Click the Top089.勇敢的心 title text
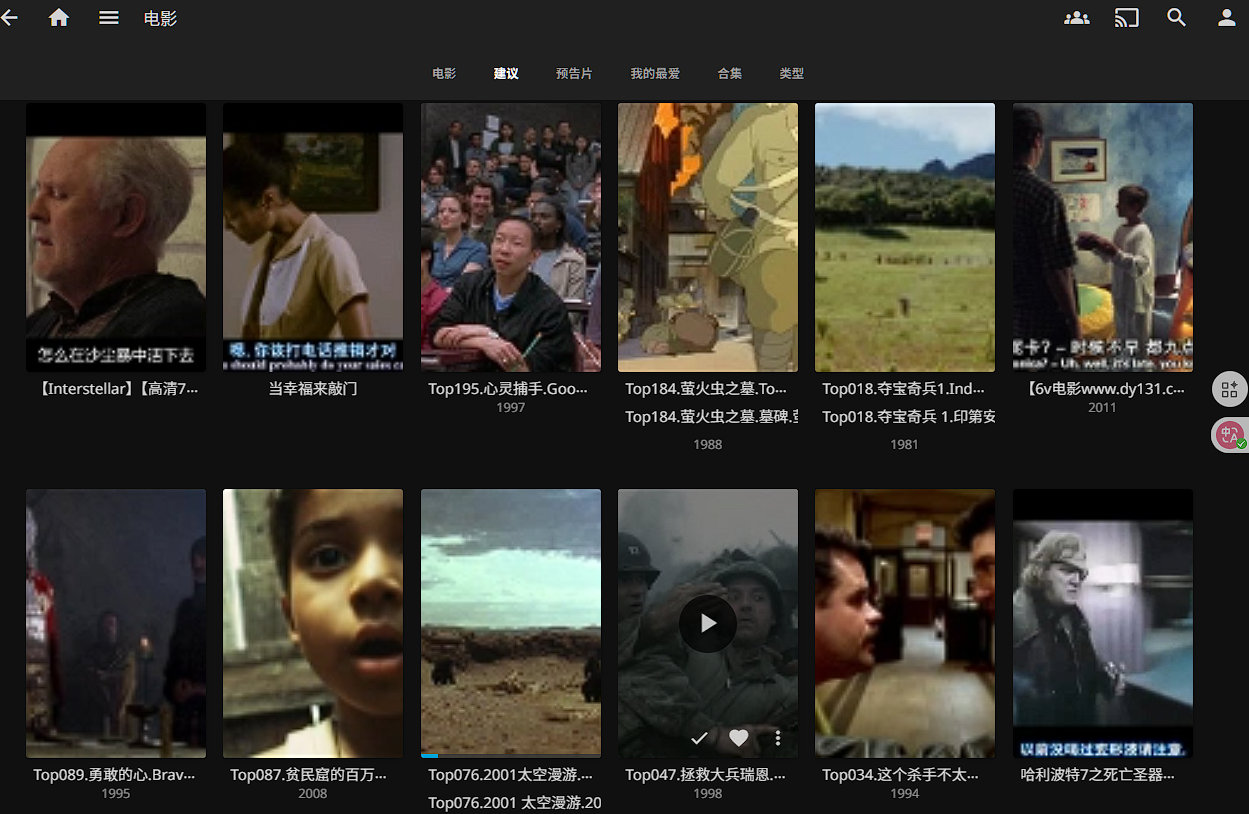 [114, 774]
